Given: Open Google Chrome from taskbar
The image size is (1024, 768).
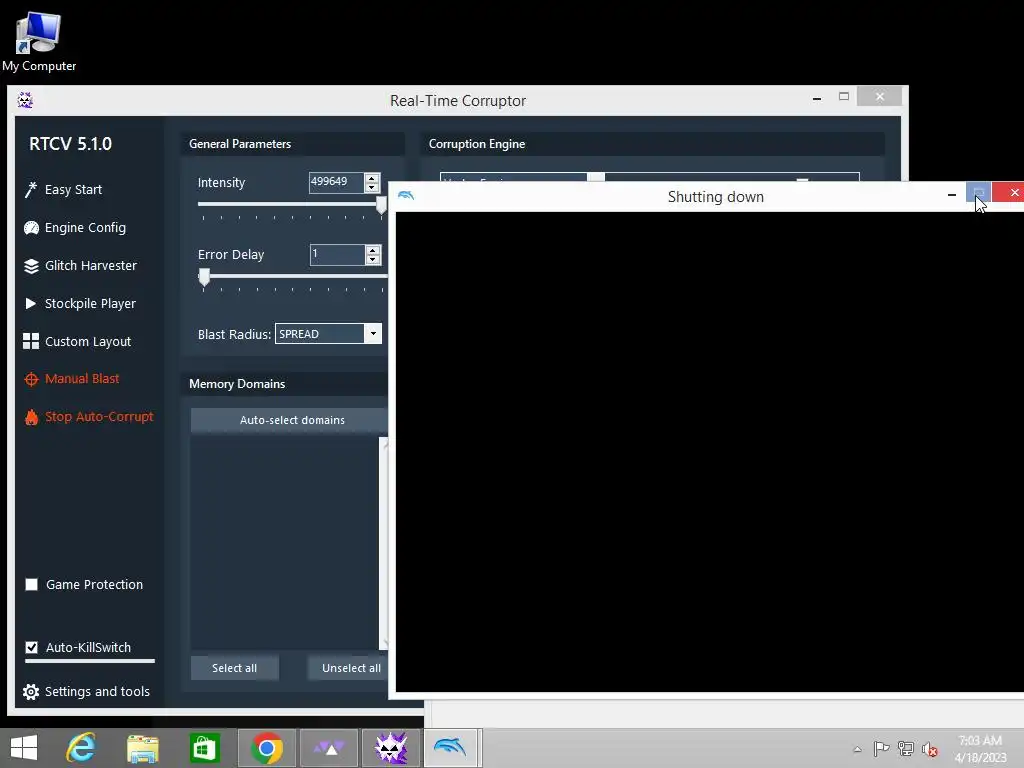Looking at the screenshot, I should click(x=266, y=748).
